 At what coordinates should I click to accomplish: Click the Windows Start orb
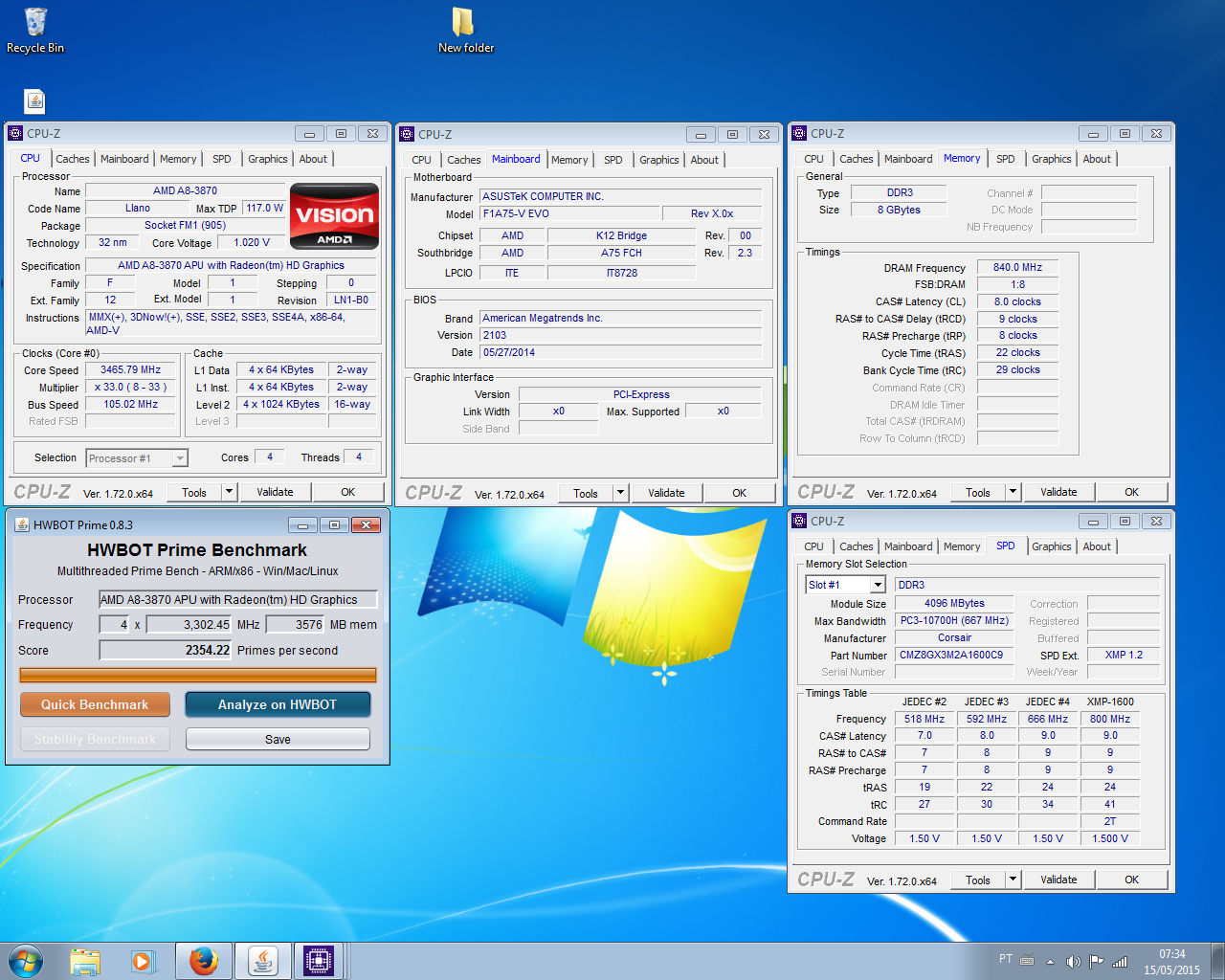[26, 961]
